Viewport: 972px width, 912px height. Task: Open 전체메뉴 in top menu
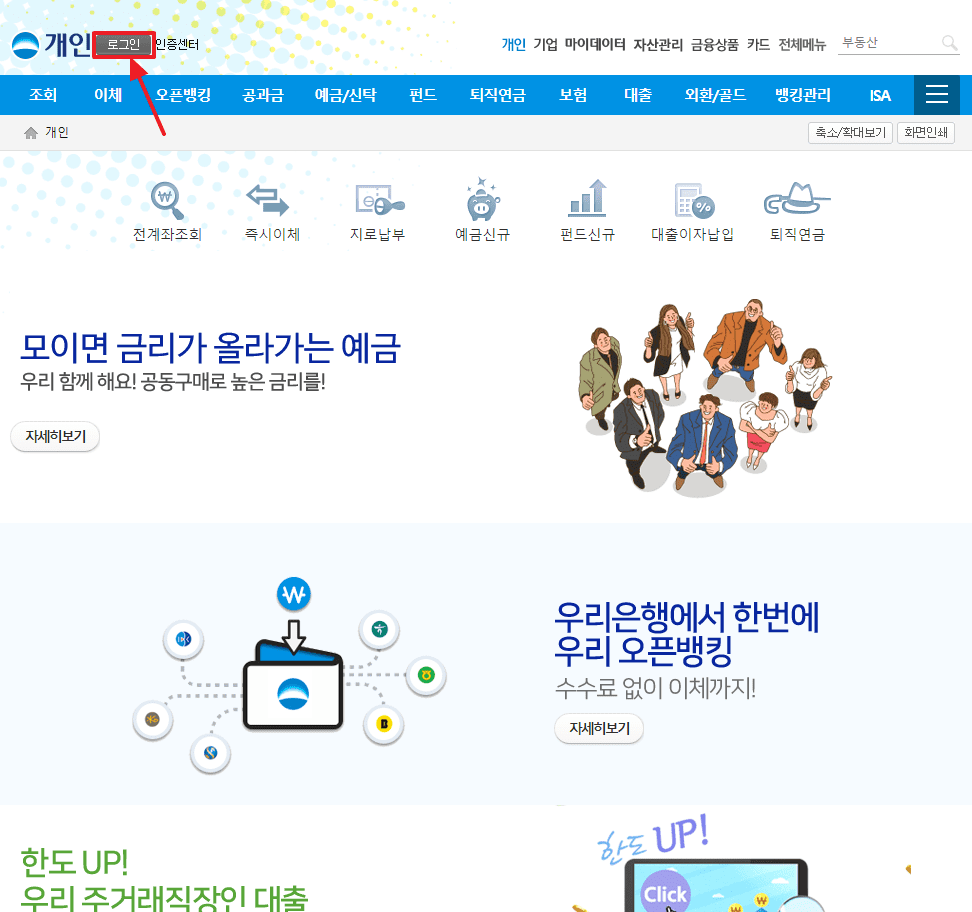[x=802, y=45]
